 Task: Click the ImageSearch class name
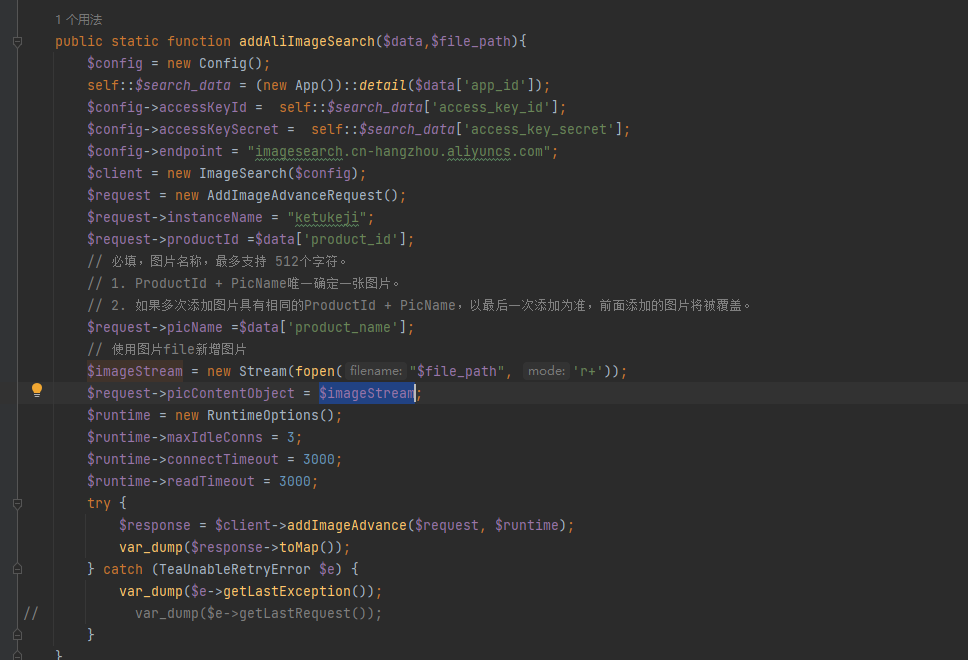click(x=243, y=173)
